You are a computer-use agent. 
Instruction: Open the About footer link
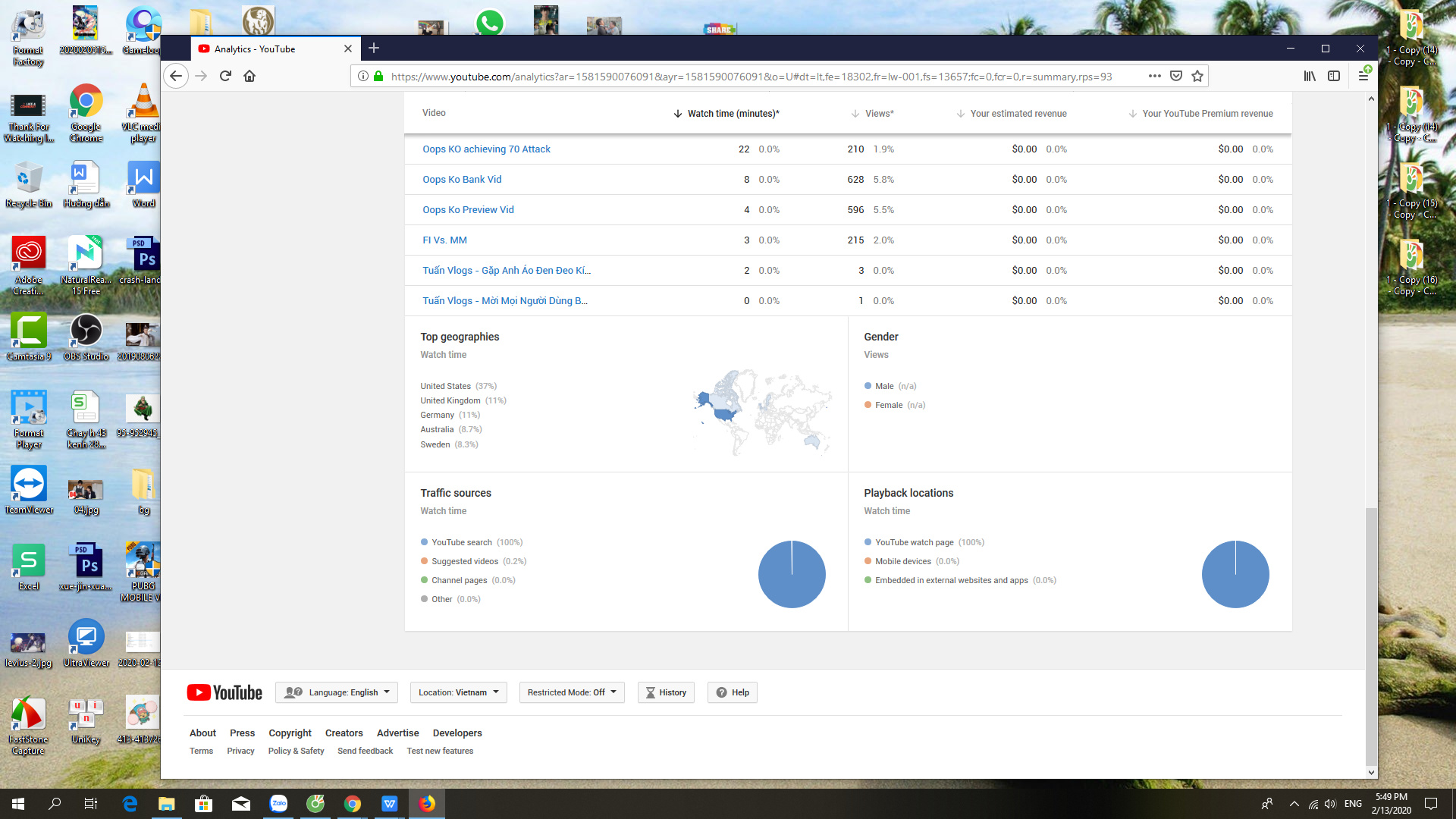pyautogui.click(x=202, y=733)
